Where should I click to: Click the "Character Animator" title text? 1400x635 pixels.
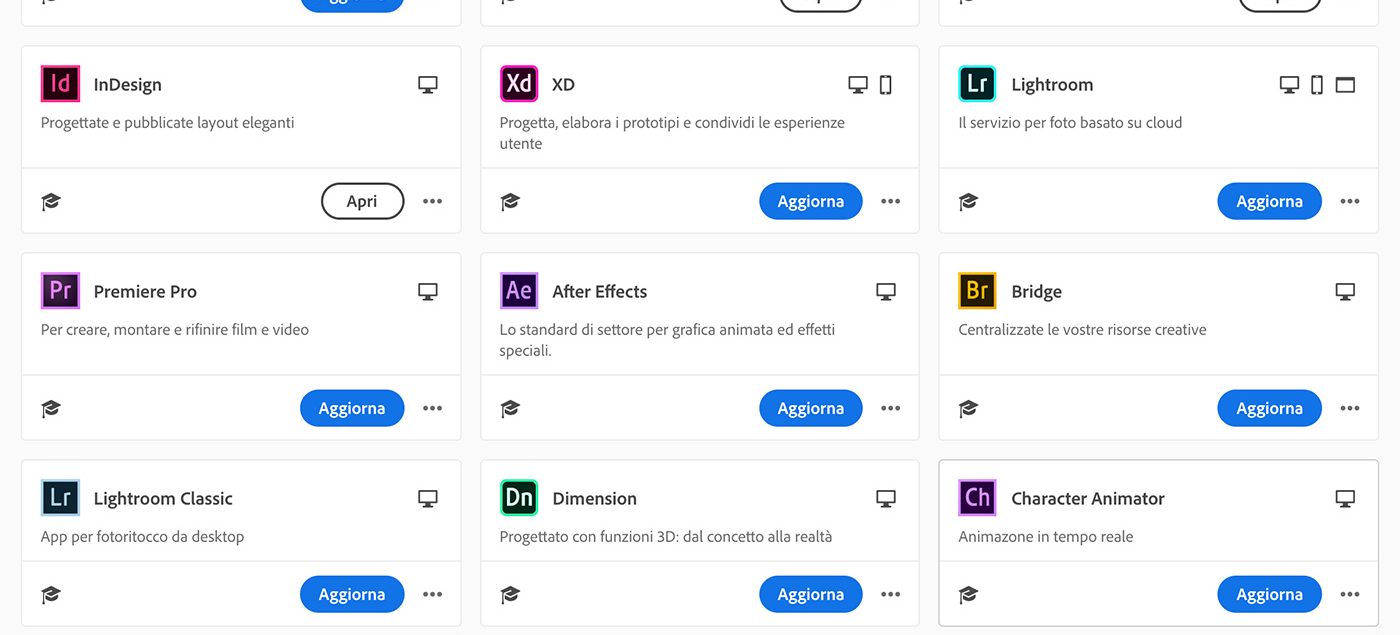pyautogui.click(x=1088, y=499)
